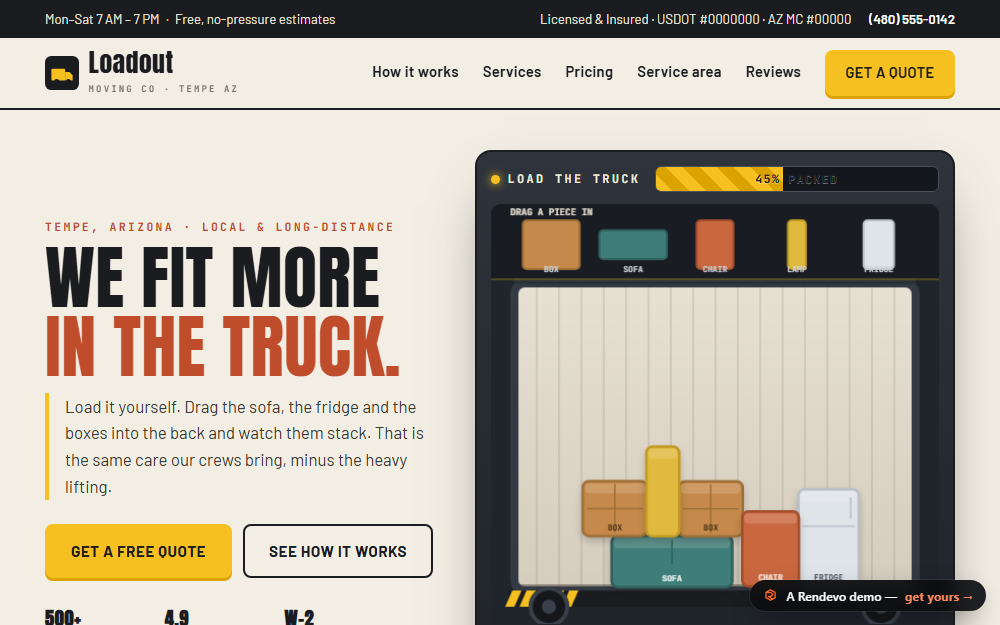
Task: Open the Reviews nav link
Action: [x=773, y=72]
